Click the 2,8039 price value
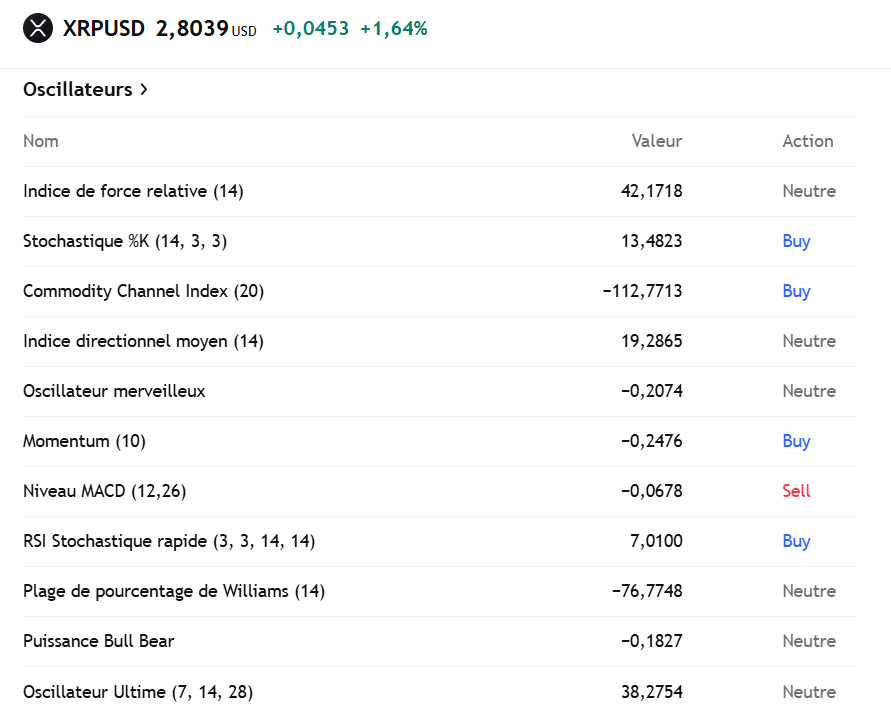The image size is (891, 727). (x=191, y=29)
